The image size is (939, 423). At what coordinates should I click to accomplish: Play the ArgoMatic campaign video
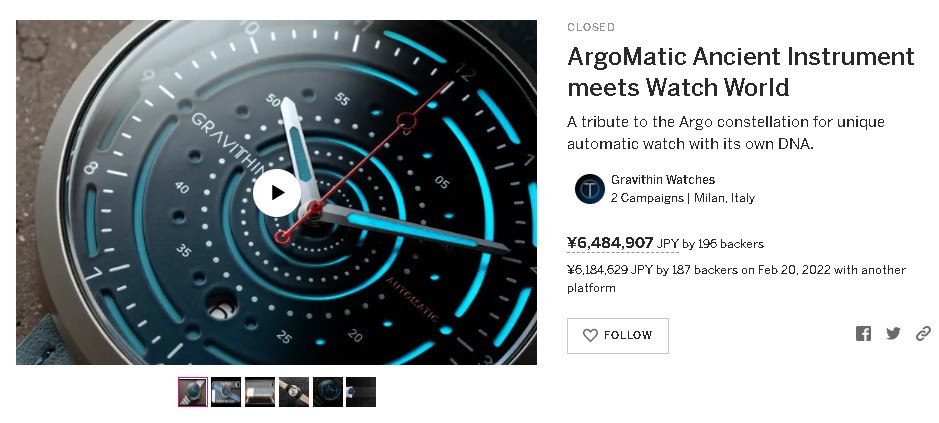point(277,192)
